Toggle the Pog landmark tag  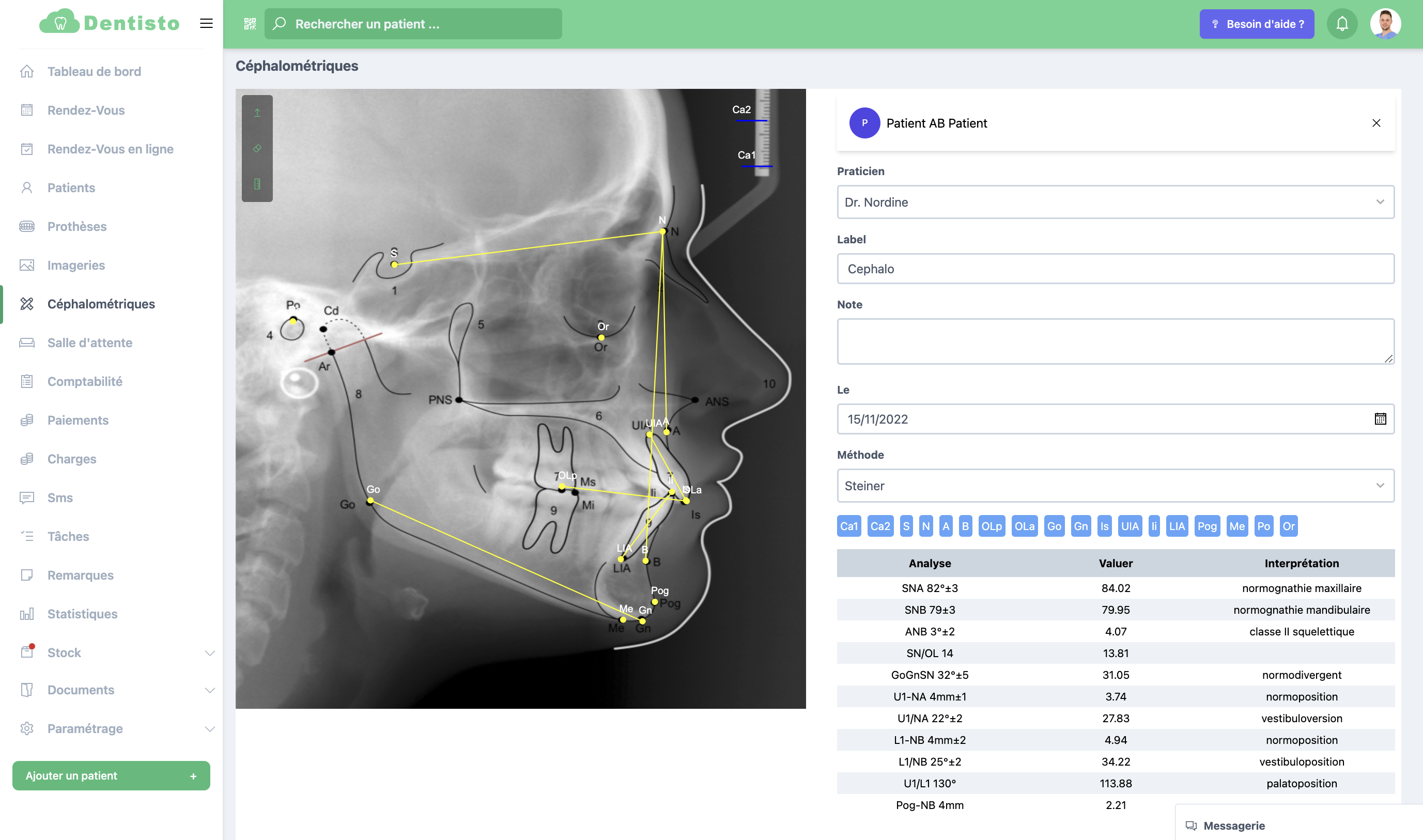pyautogui.click(x=1207, y=526)
